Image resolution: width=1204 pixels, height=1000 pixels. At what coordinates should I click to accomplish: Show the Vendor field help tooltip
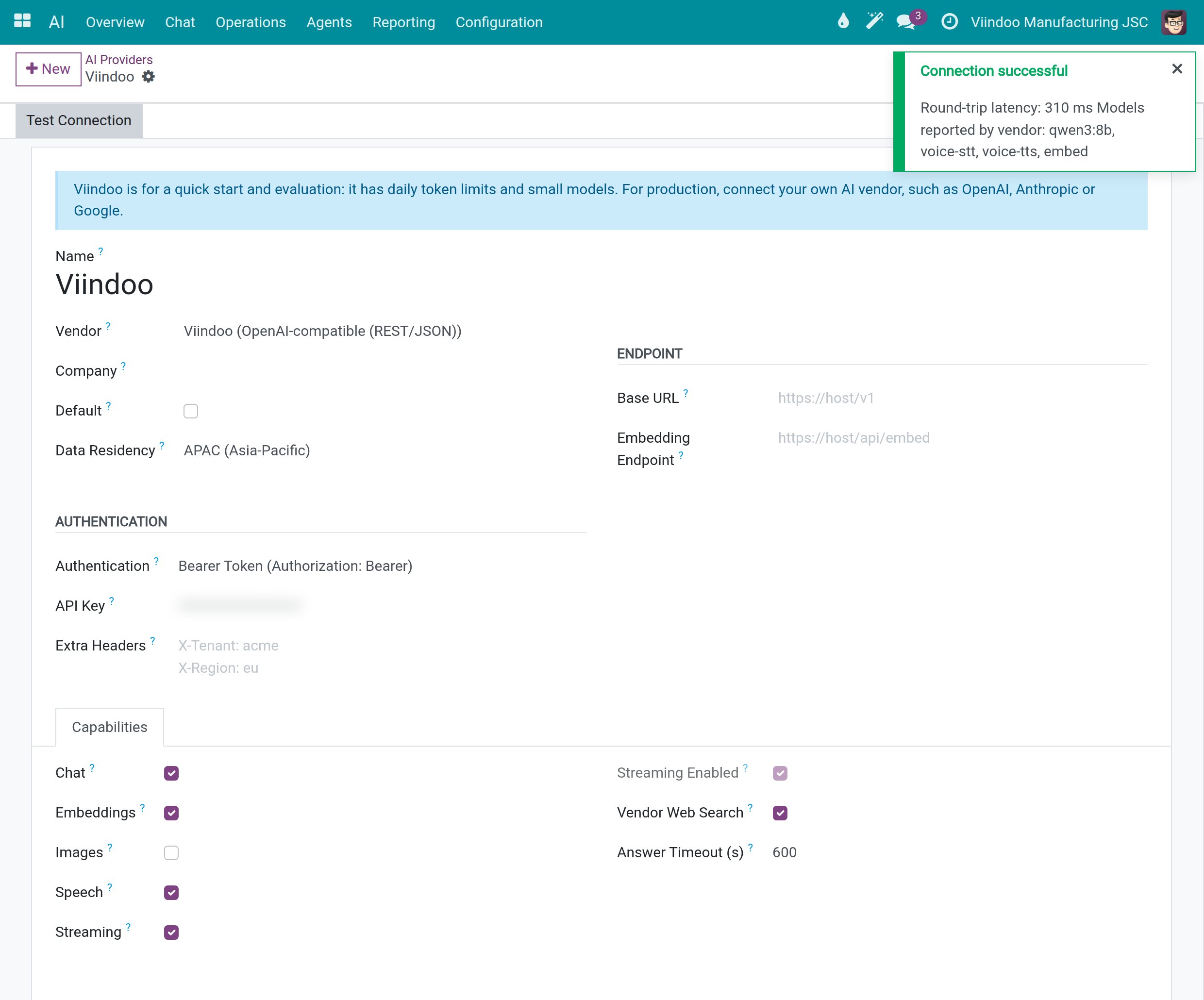108,326
